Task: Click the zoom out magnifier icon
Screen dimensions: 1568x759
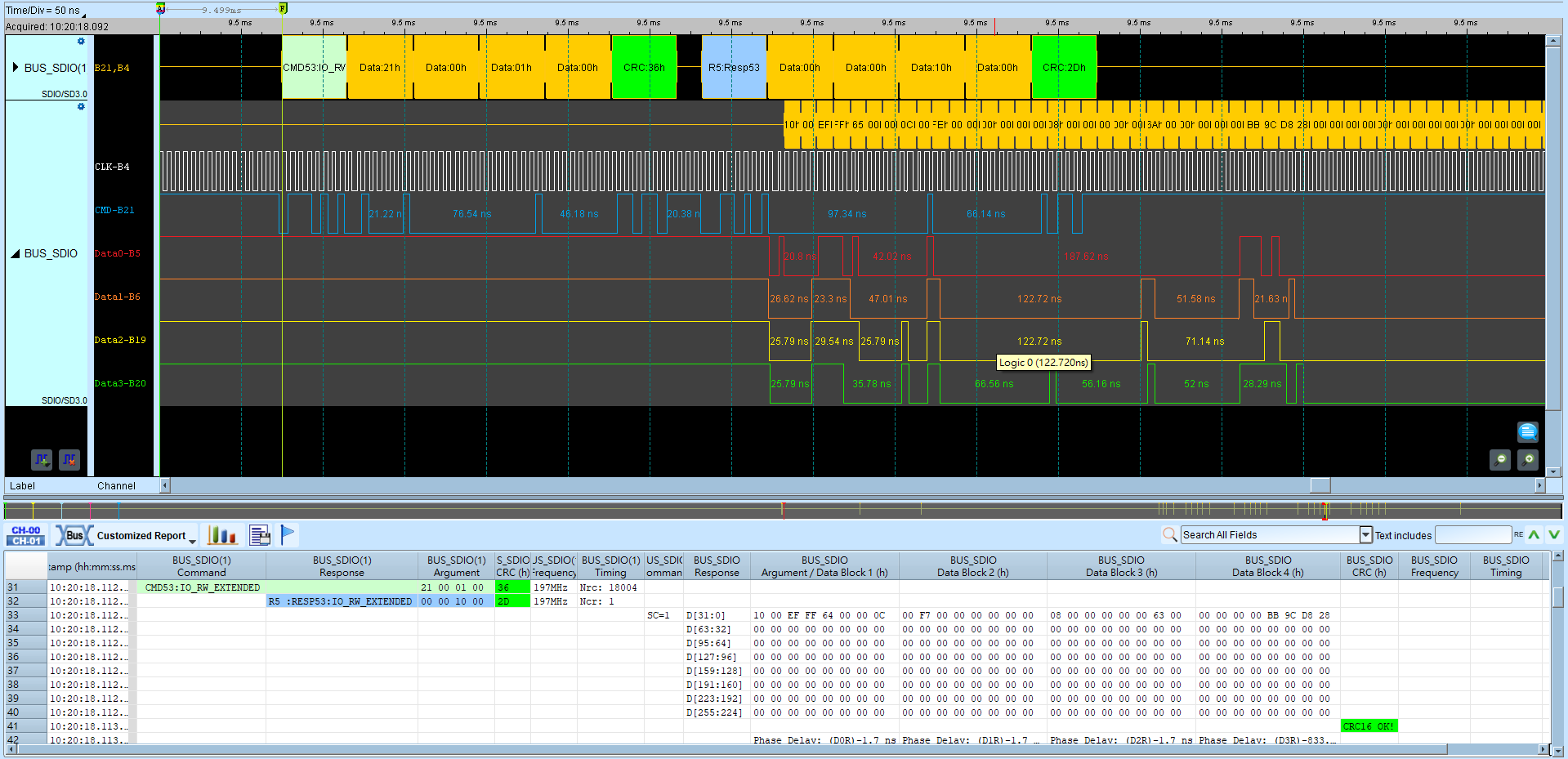Action: [x=1500, y=460]
